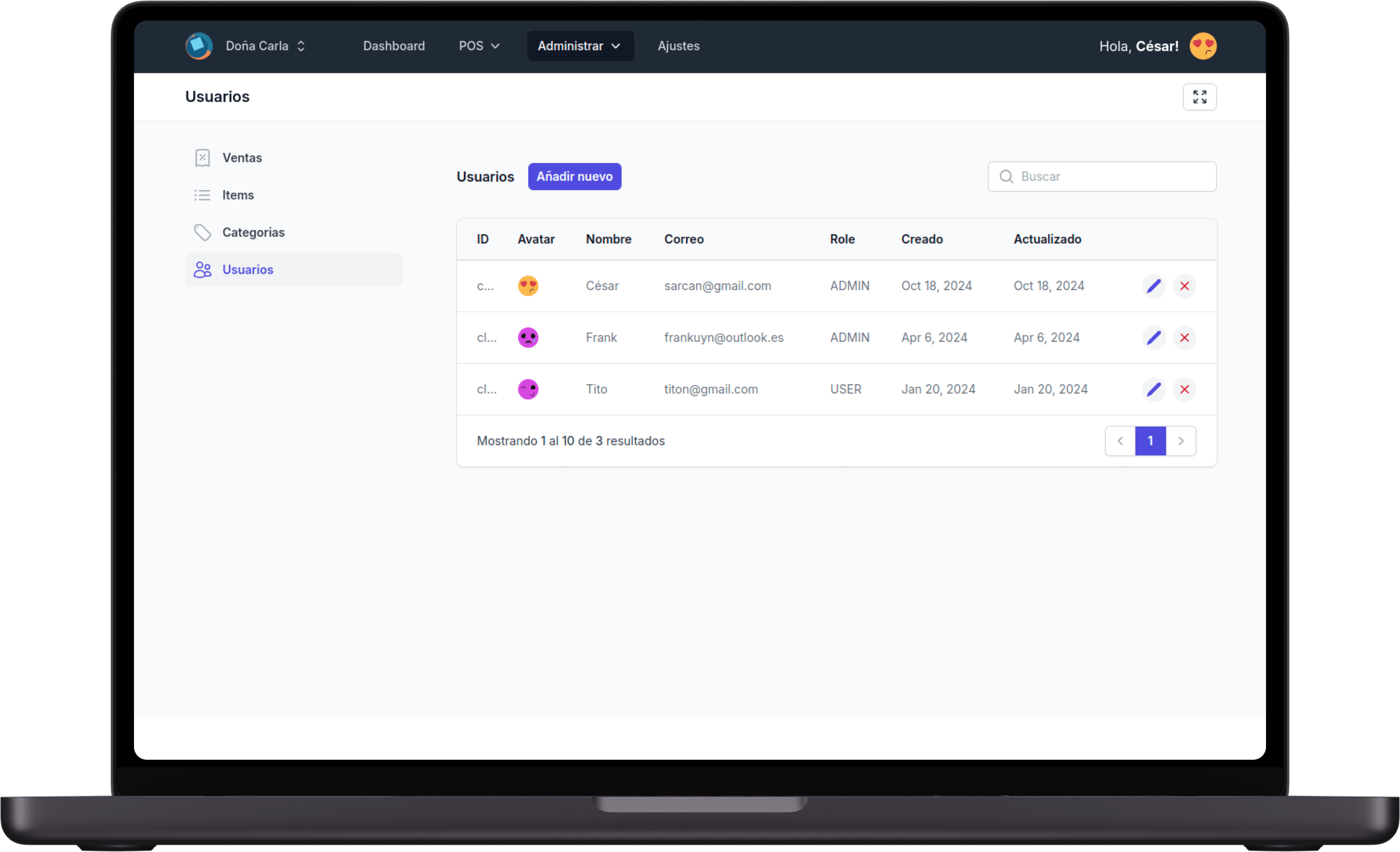This screenshot has width=1400, height=852.
Task: Click the Añadir nuevo button
Action: point(575,177)
